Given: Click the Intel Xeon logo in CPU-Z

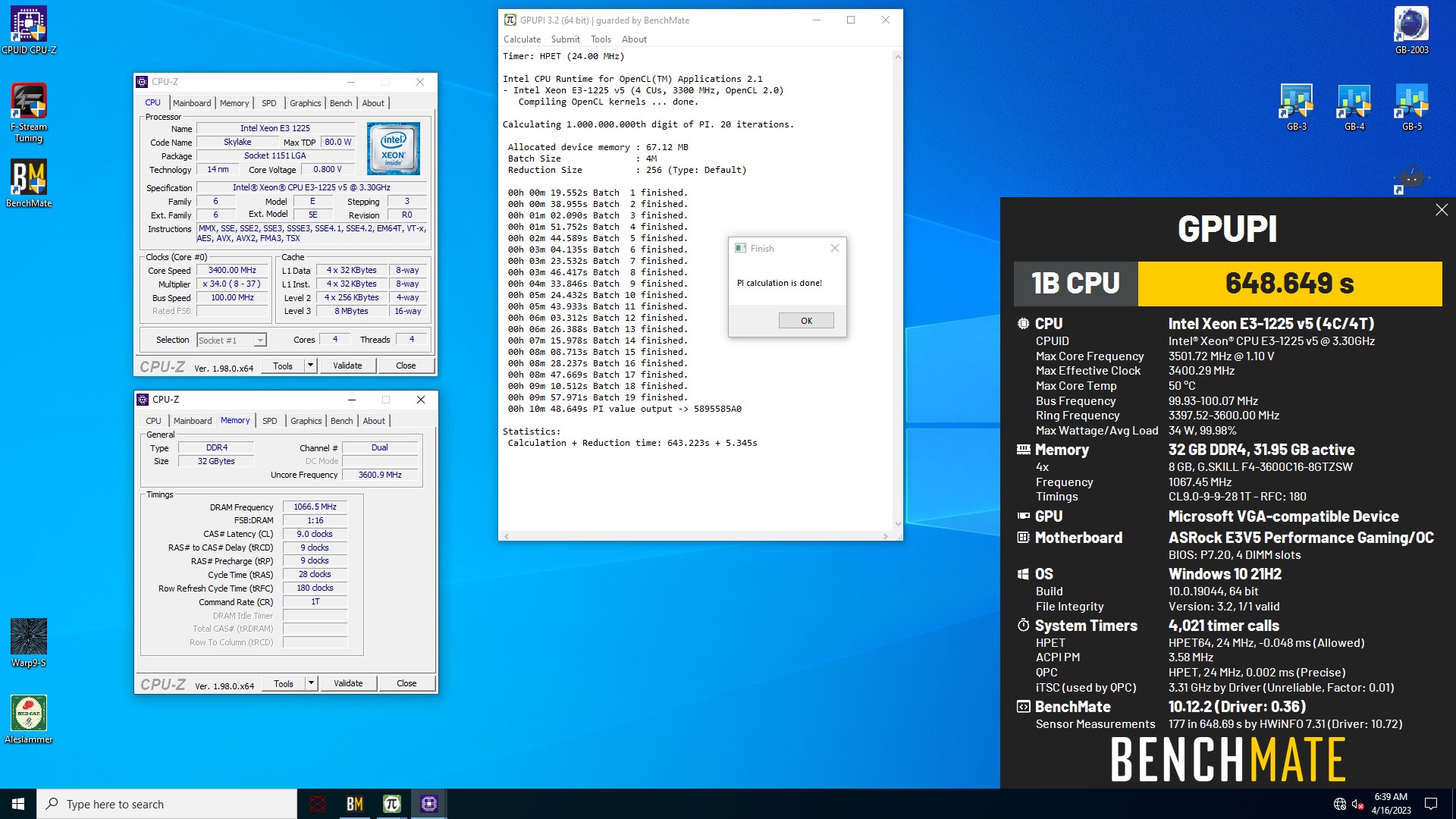Looking at the screenshot, I should click(x=393, y=149).
